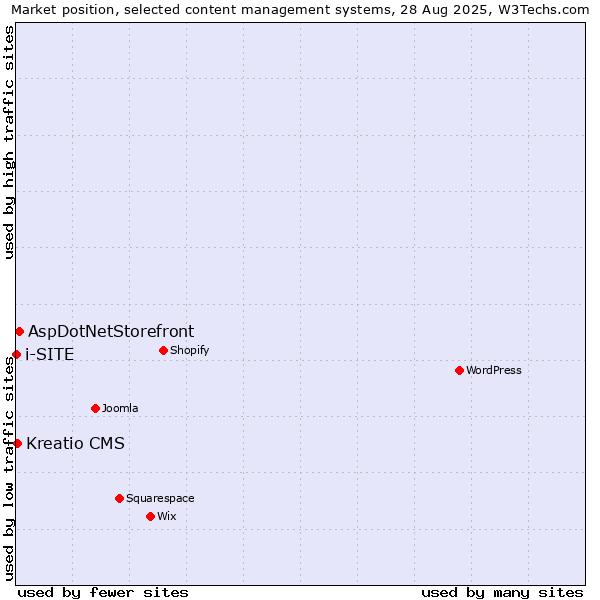Click the Squarespace red data point

coord(119,498)
